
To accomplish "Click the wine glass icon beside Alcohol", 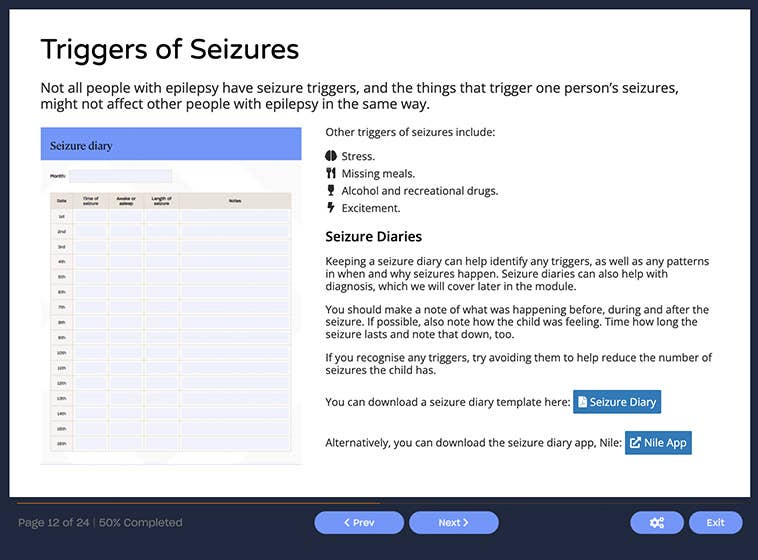I will [x=331, y=190].
